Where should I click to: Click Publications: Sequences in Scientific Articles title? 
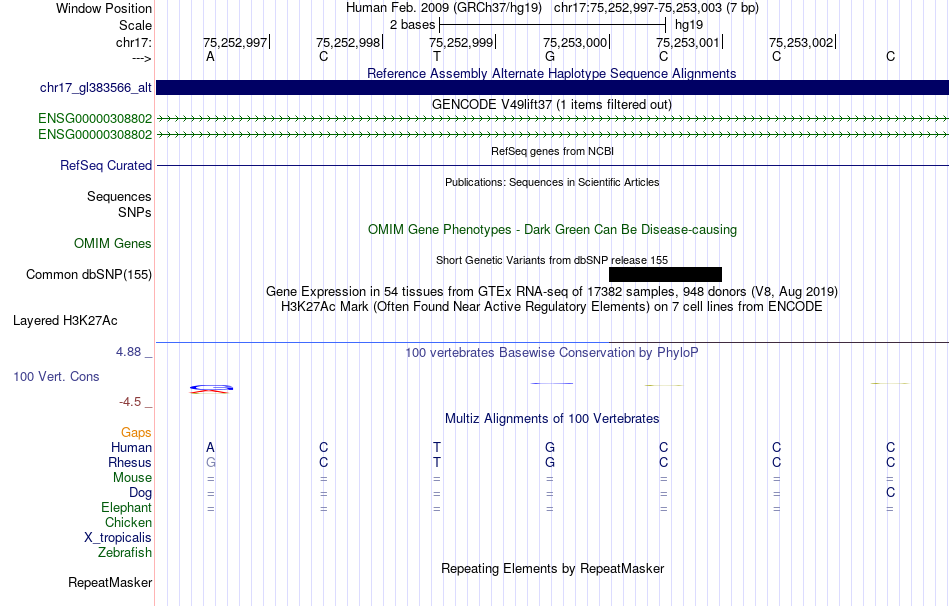(552, 182)
